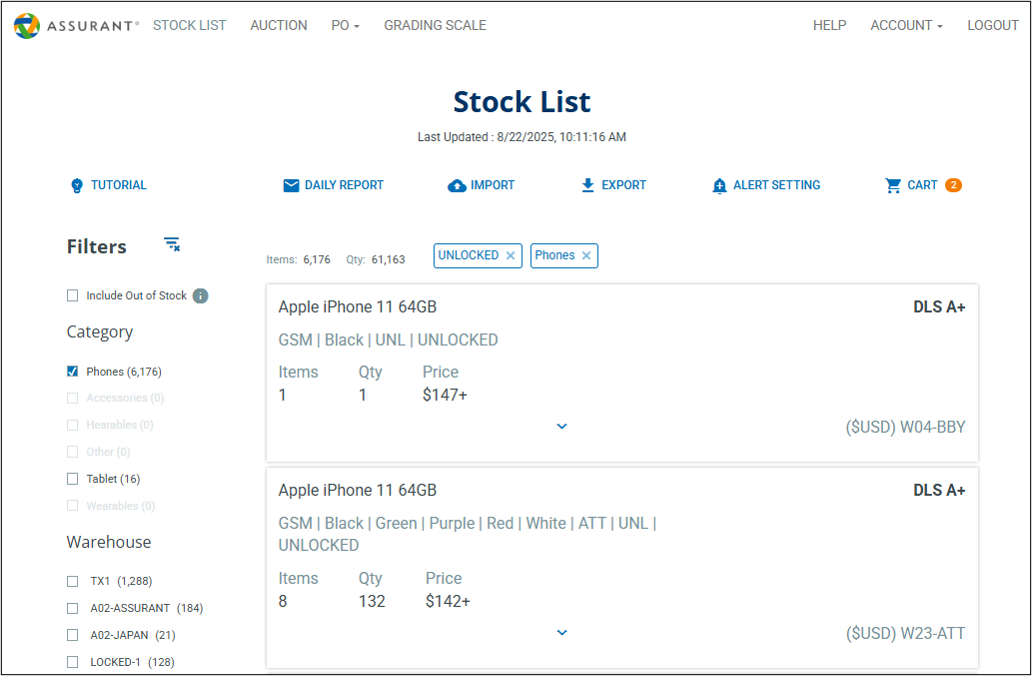Open the Grading Scale page
The width and height of the screenshot is (1032, 676).
tap(435, 26)
